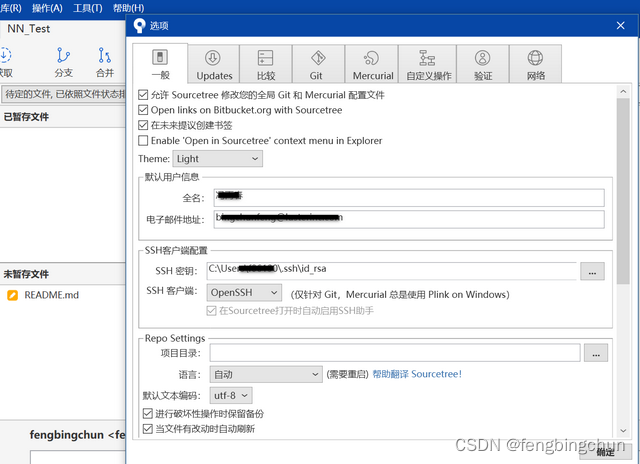Toggle allow Sourcetree to modify global Git config
Image resolution: width=640 pixels, height=464 pixels.
[x=143, y=95]
